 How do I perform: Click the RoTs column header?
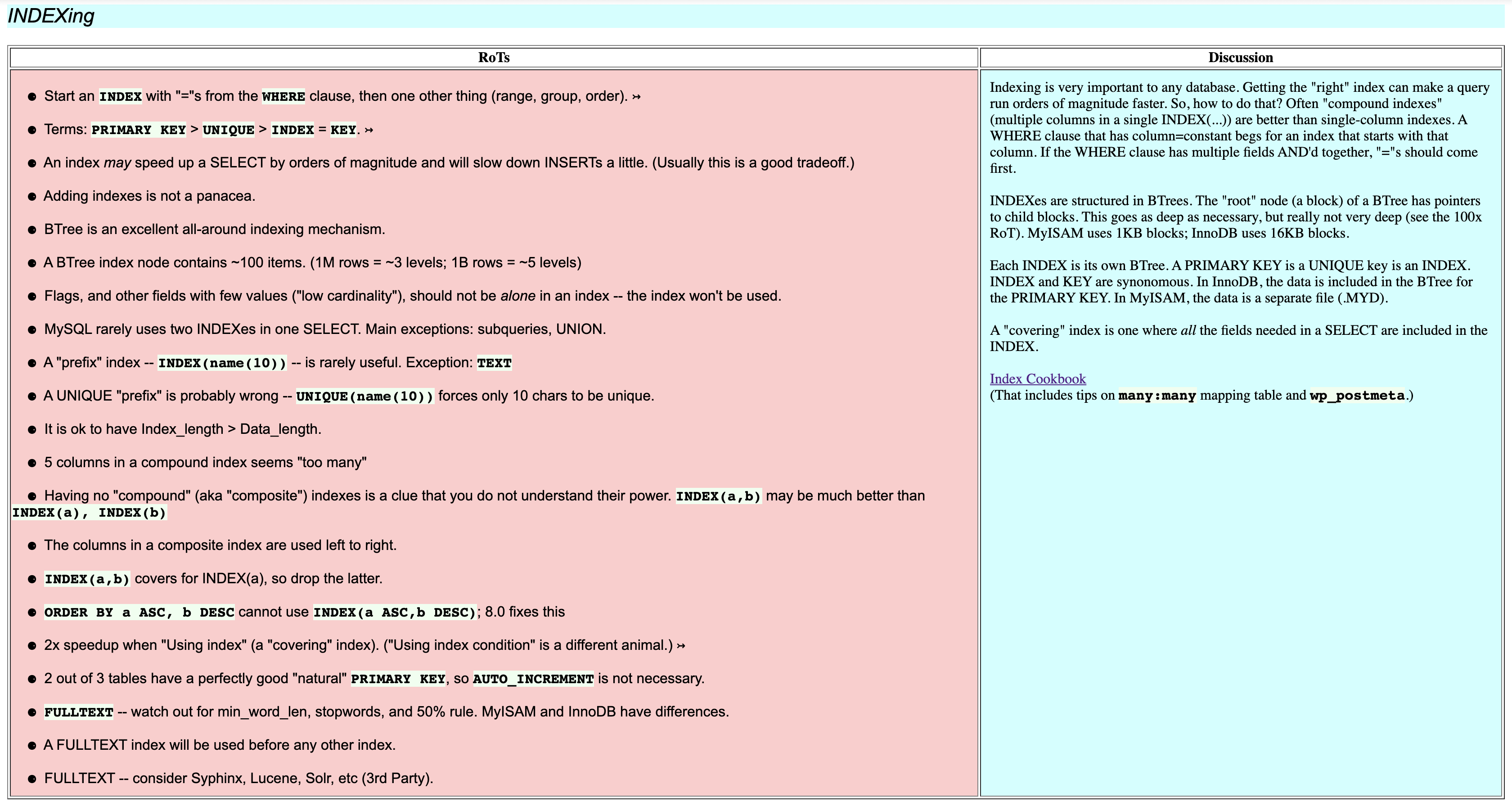tap(494, 57)
